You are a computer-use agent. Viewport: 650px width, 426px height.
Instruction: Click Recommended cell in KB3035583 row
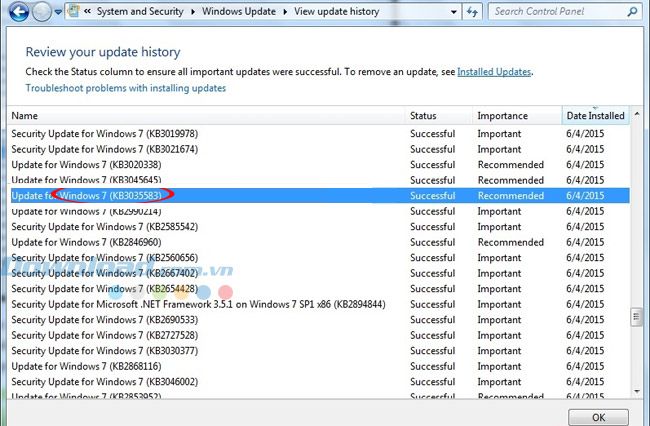(511, 196)
